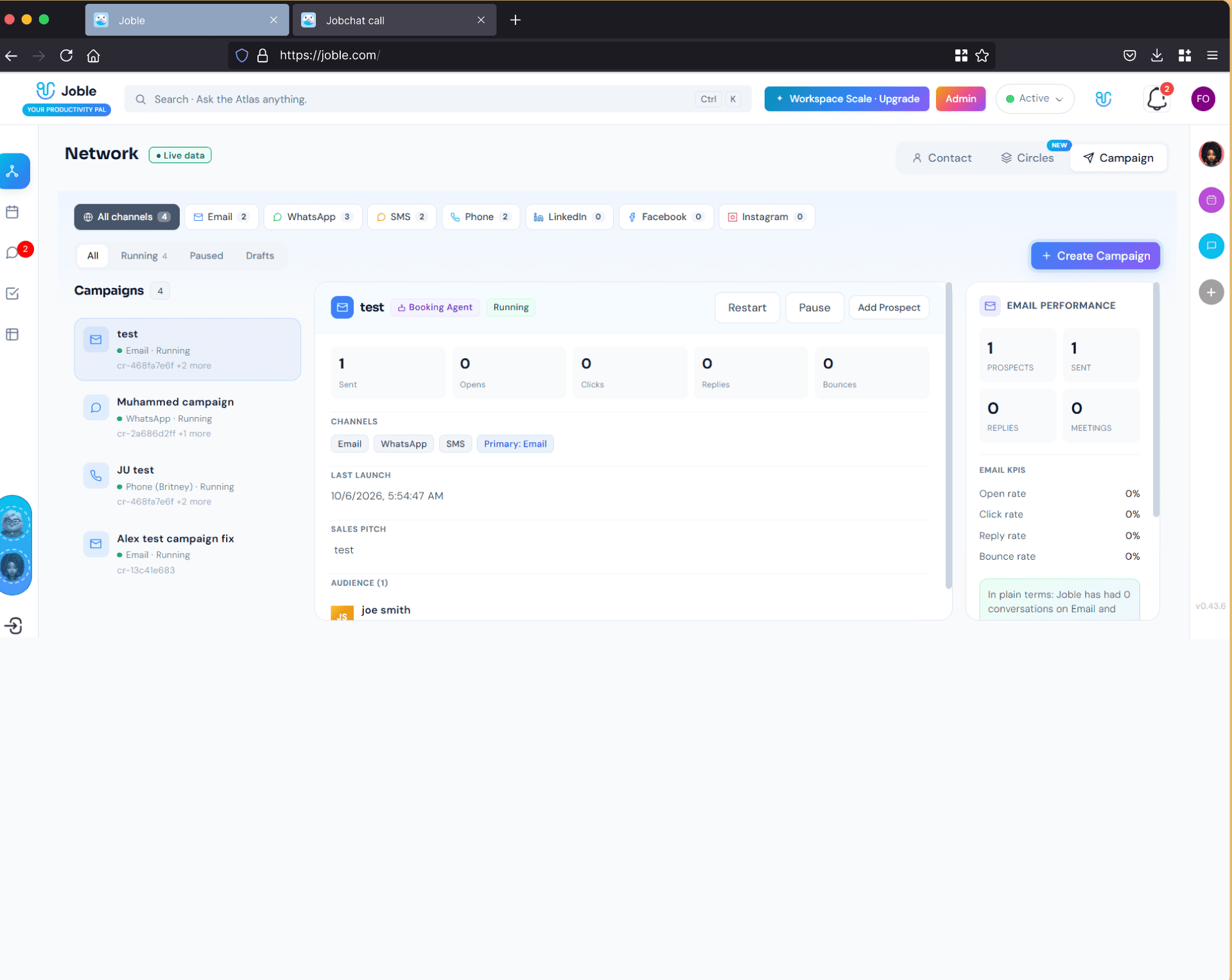Click Add Prospect button
Viewport: 1232px width, 980px height.
pos(889,307)
